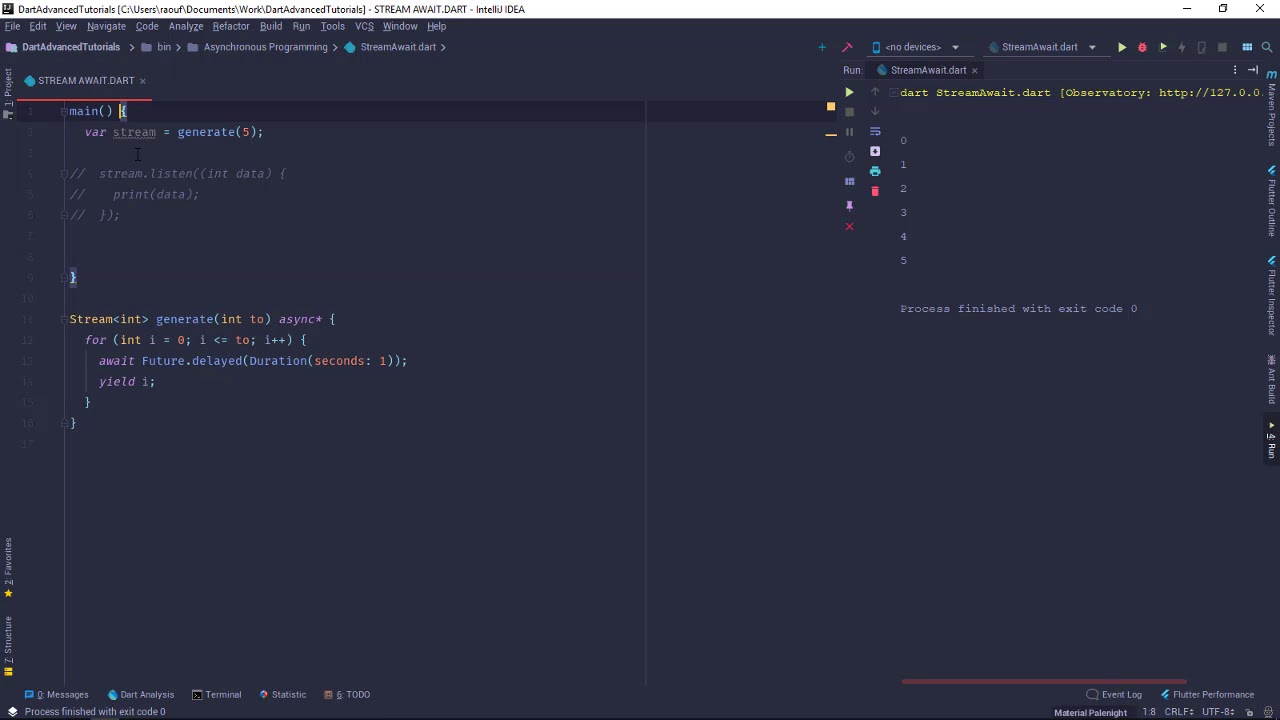Image resolution: width=1280 pixels, height=720 pixels.
Task: Start debugging with the red bug icon
Action: (1142, 47)
